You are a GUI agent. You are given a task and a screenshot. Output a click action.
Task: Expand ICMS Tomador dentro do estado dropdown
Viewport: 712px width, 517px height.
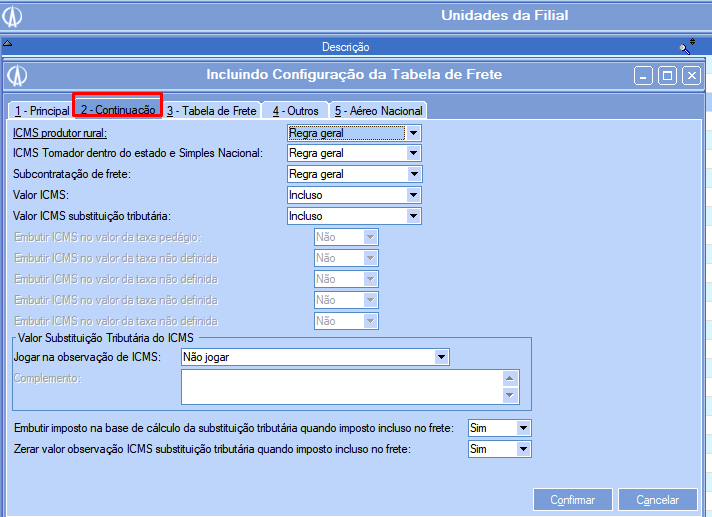pyautogui.click(x=414, y=153)
